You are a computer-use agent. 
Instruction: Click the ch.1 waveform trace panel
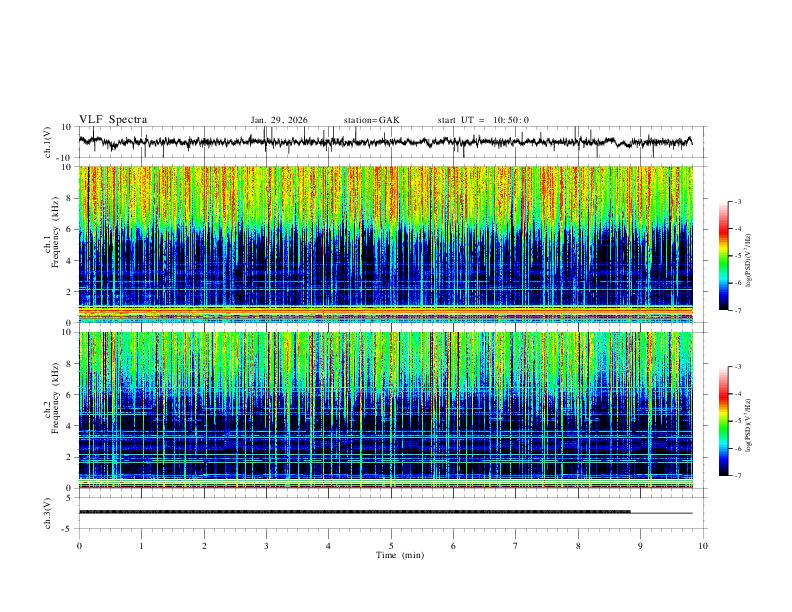tap(391, 142)
